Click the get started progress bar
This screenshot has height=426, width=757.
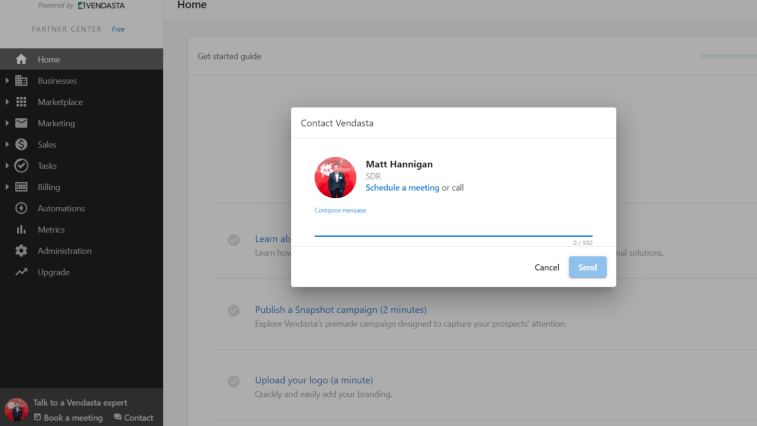click(729, 57)
